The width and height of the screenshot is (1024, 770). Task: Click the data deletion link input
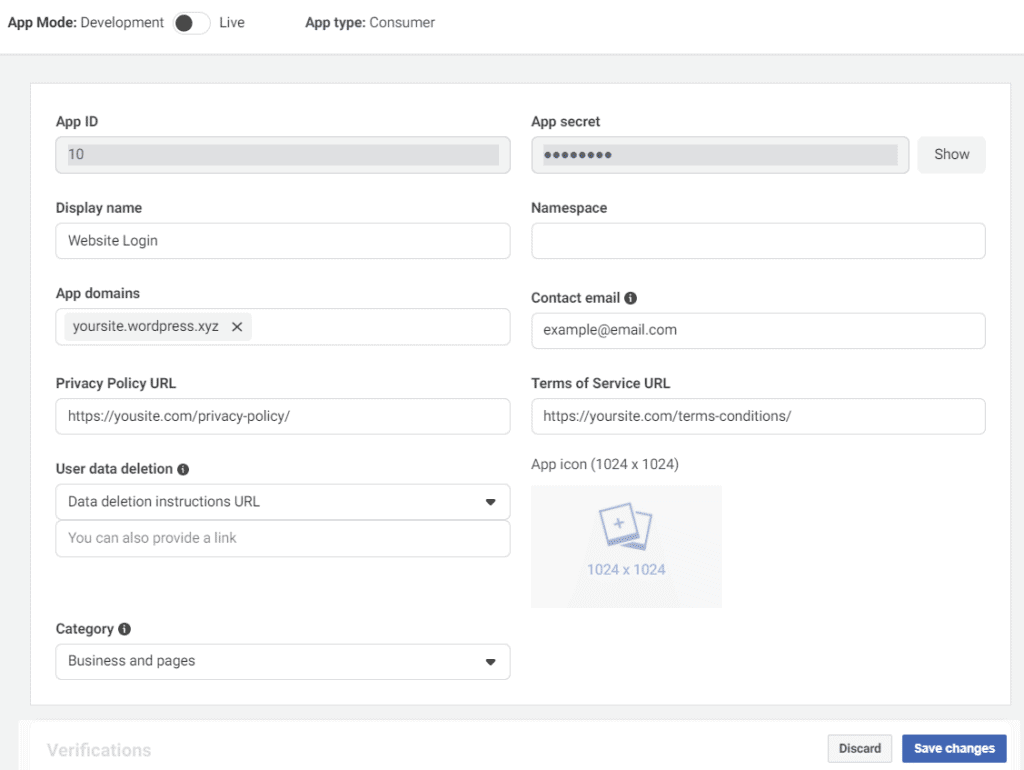click(282, 538)
